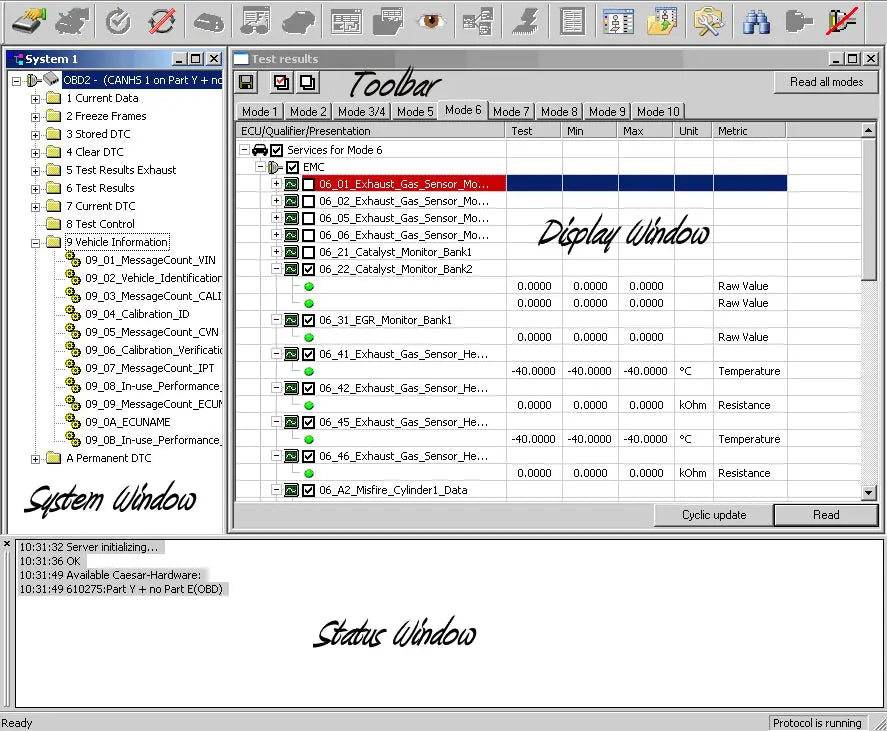
Task: Click the save icon in the Test results toolbar
Action: click(246, 82)
